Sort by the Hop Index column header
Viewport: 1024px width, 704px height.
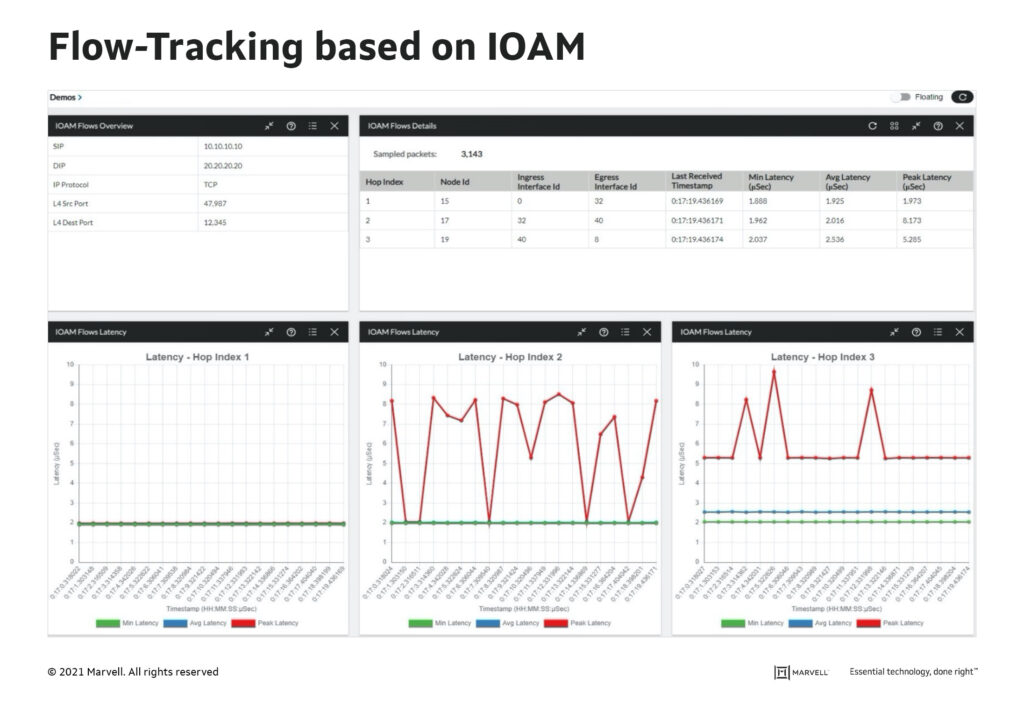pyautogui.click(x=397, y=182)
